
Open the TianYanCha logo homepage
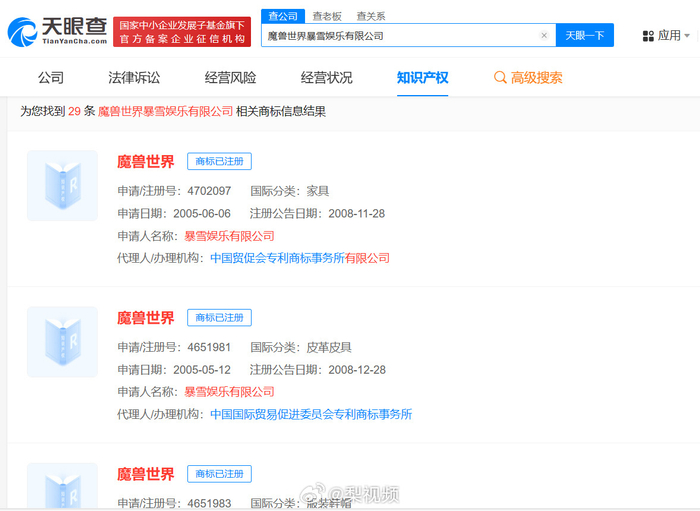(57, 32)
